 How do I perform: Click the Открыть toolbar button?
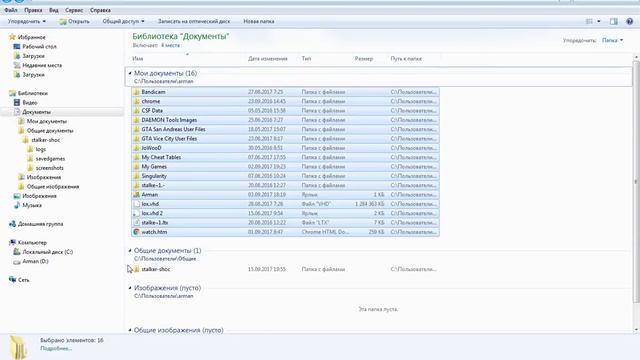[74, 21]
